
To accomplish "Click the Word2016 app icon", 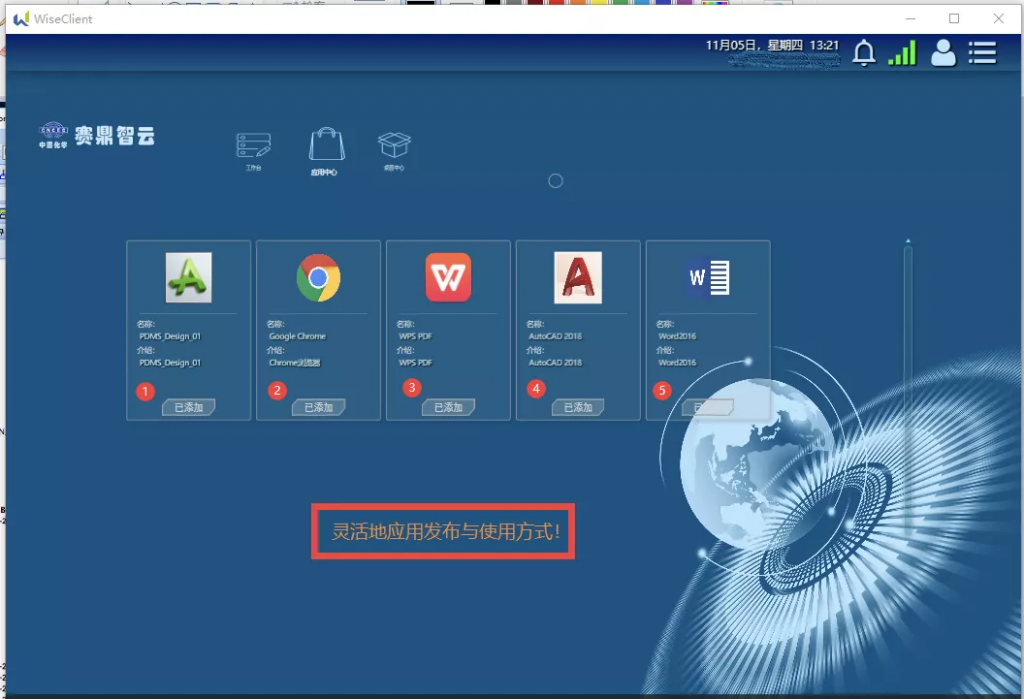I will pyautogui.click(x=709, y=278).
